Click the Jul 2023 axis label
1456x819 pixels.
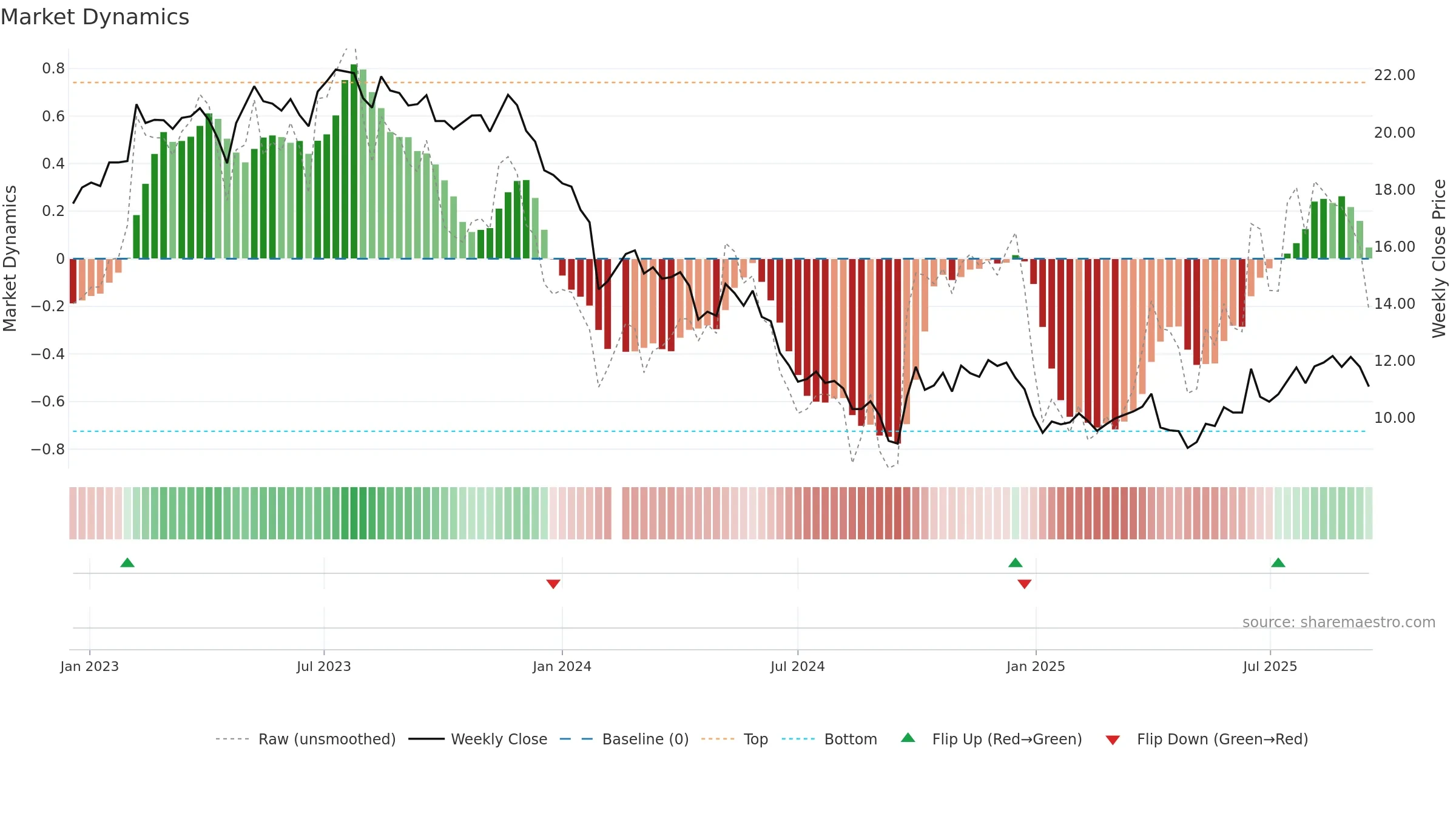coord(324,666)
